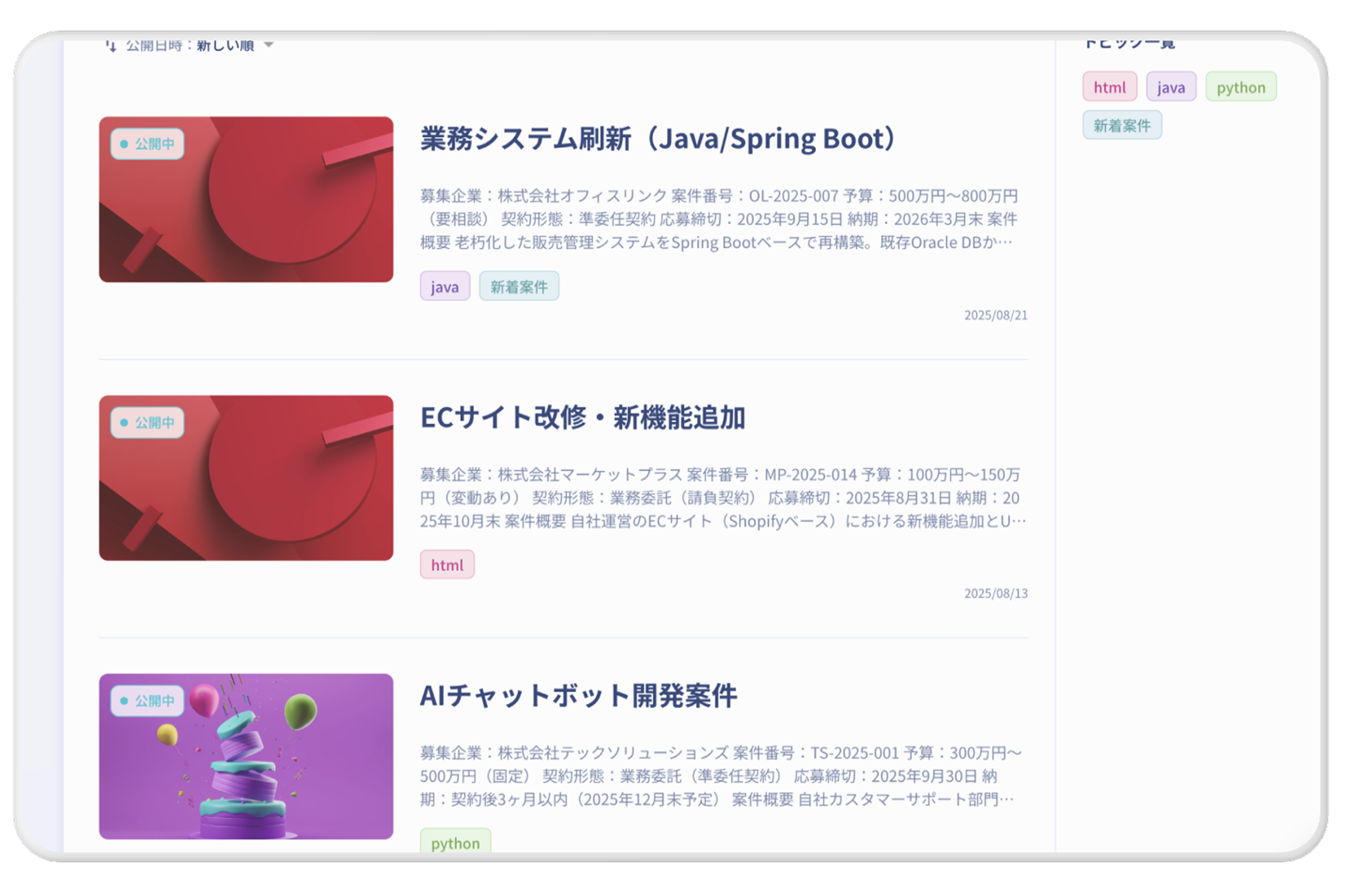
Task: Click the 公開中 status dot on first card
Action: [124, 144]
